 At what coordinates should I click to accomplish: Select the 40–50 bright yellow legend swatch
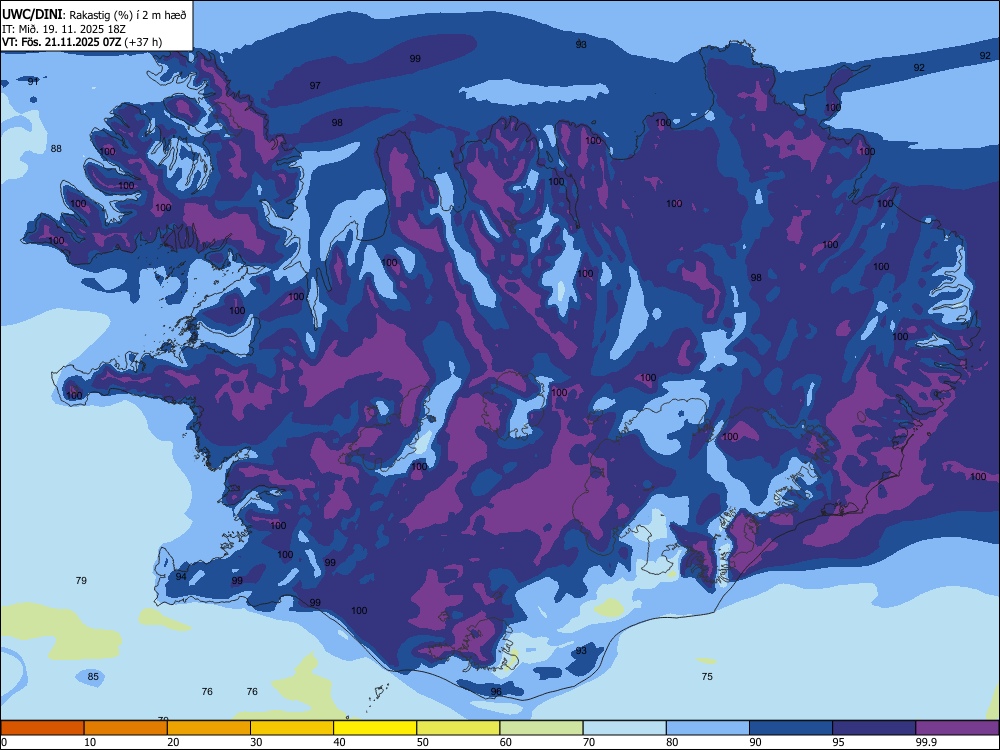[375, 728]
